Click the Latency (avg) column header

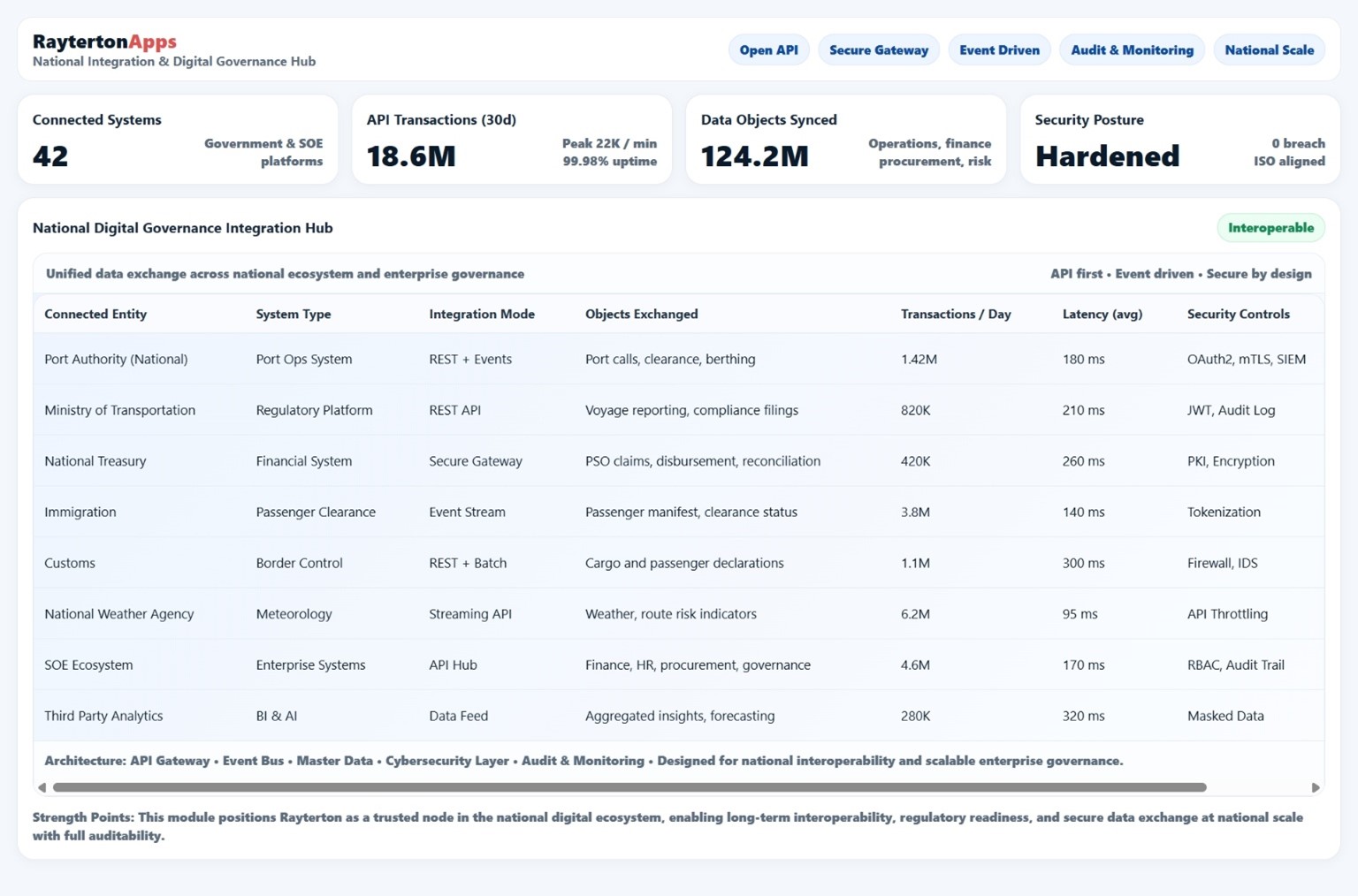click(1102, 314)
